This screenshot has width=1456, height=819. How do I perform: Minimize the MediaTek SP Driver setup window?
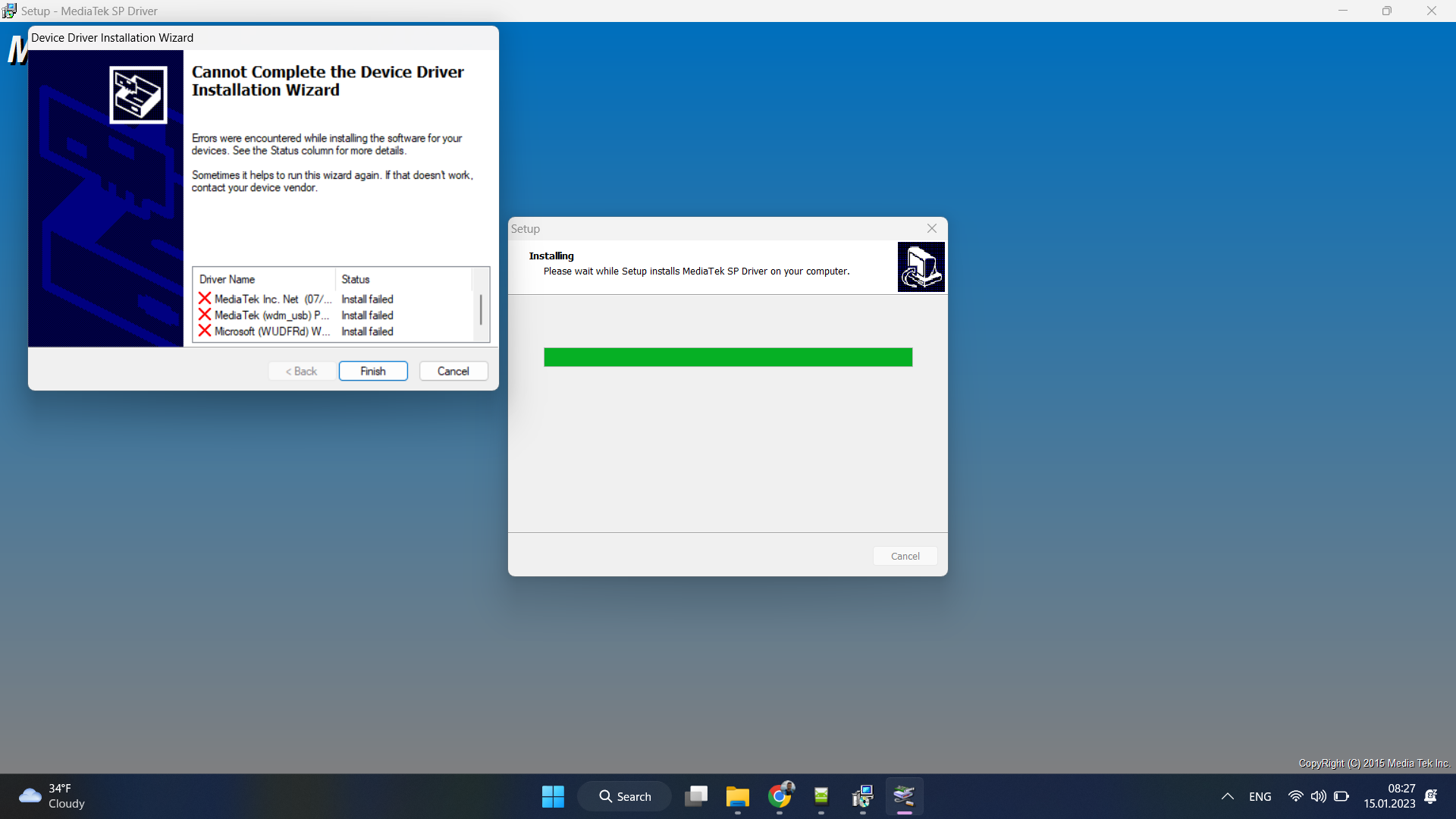pos(1343,11)
